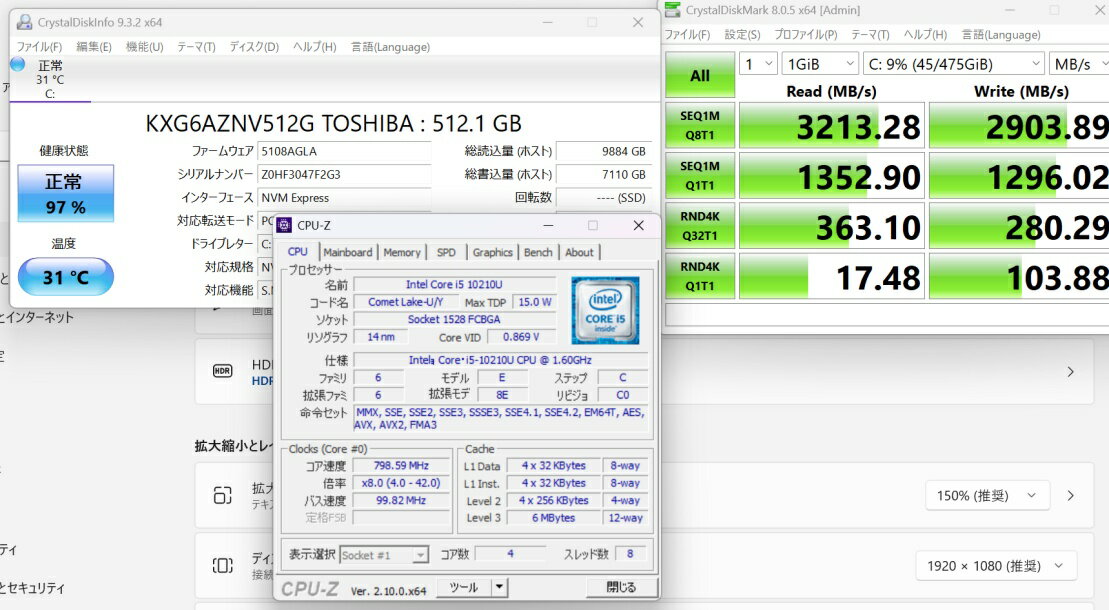Click the 正常 97% health status box
The width and height of the screenshot is (1109, 610).
[x=66, y=194]
